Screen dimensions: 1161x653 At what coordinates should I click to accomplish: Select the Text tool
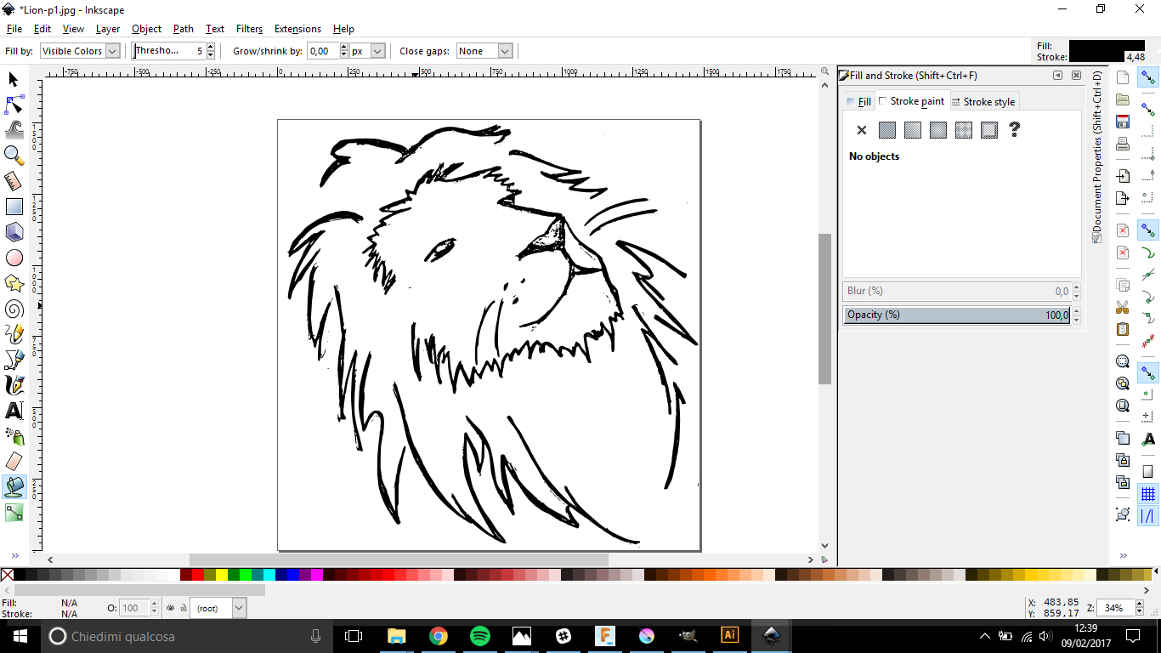(x=13, y=411)
